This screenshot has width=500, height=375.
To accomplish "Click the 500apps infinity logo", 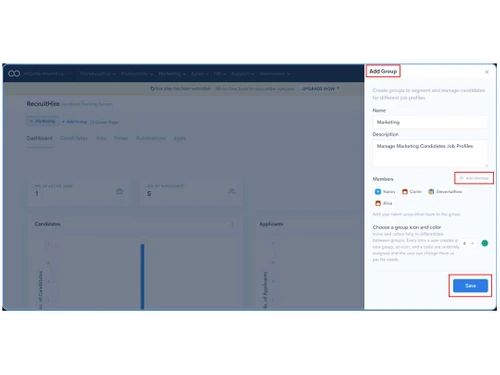I will 14,73.
